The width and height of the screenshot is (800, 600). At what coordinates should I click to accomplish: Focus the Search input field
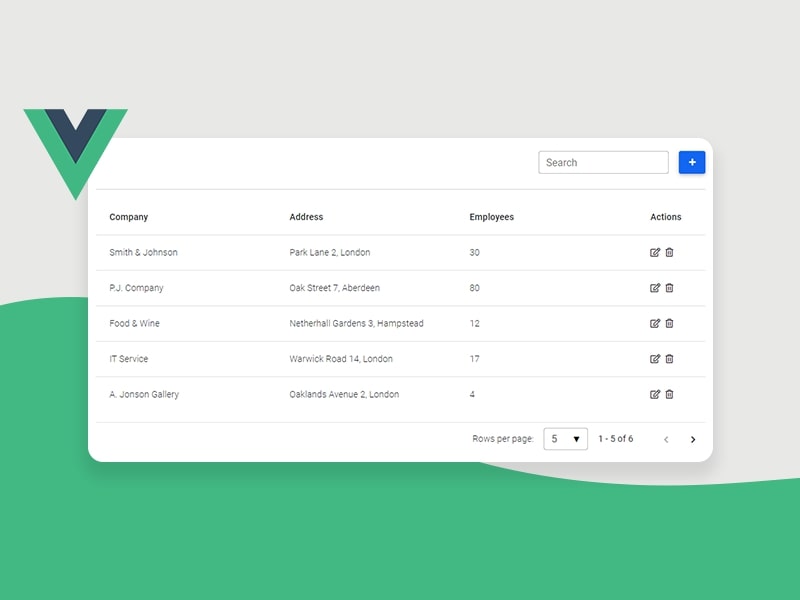tap(603, 162)
